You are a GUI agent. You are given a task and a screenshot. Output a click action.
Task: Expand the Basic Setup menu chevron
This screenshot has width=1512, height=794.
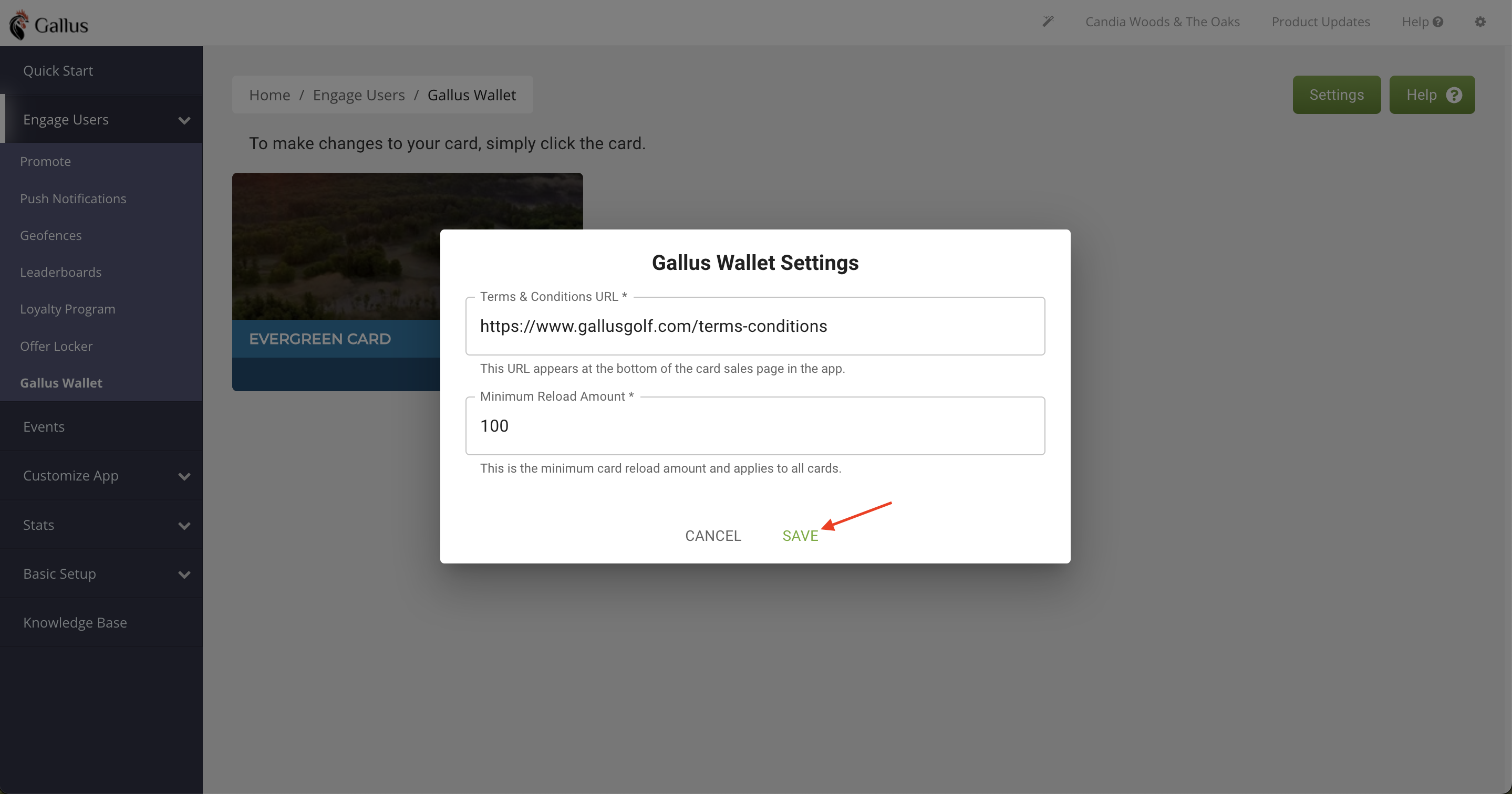tap(184, 574)
